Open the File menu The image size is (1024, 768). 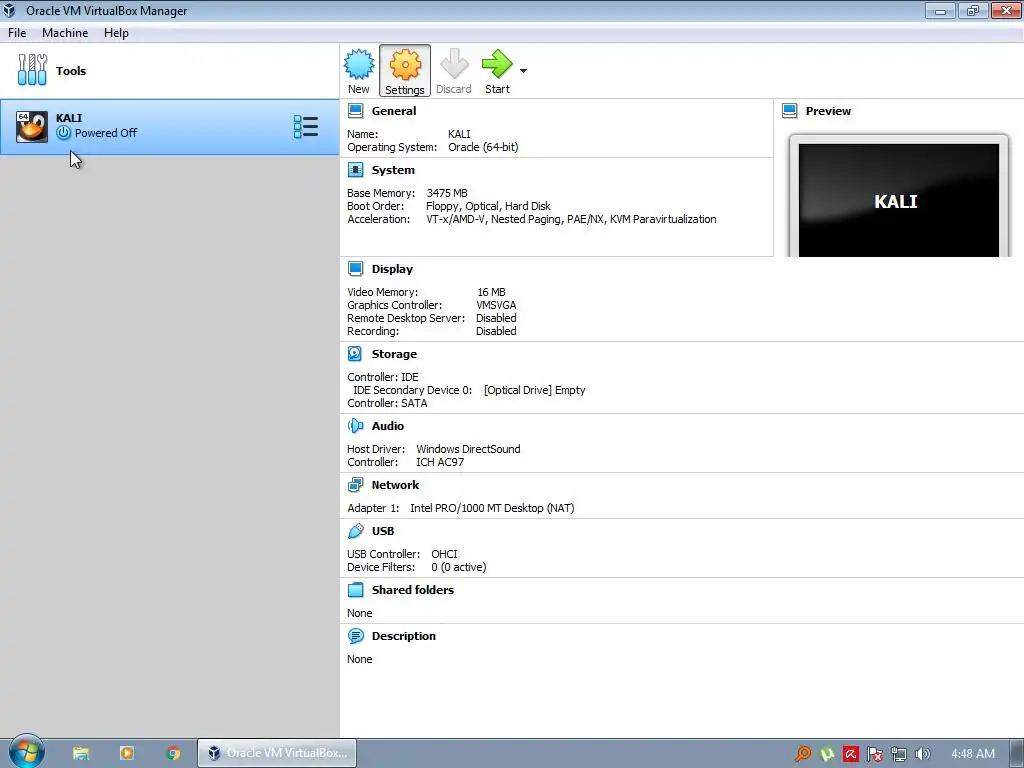pos(17,33)
